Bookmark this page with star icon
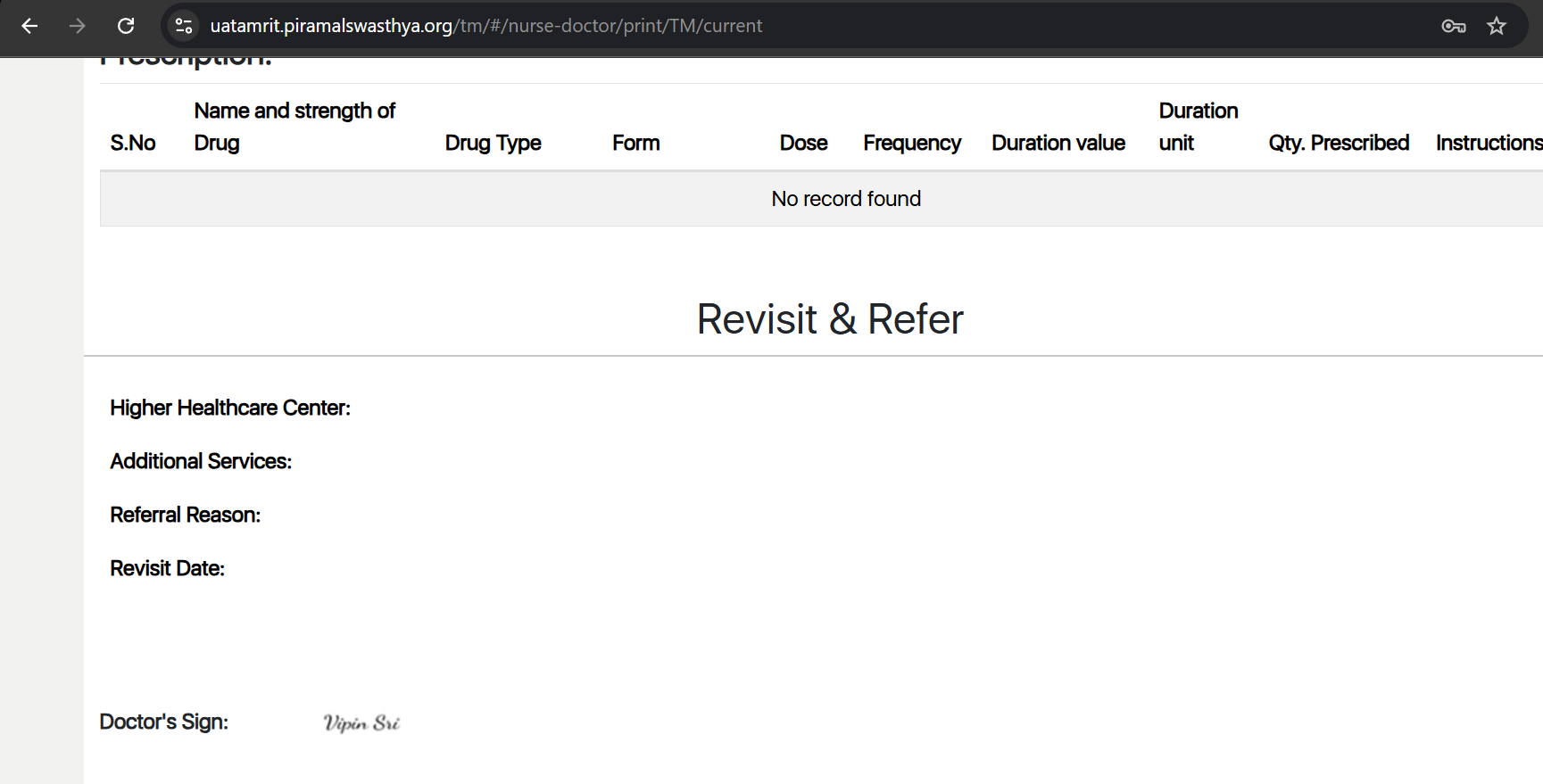Image resolution: width=1543 pixels, height=784 pixels. [x=1497, y=26]
